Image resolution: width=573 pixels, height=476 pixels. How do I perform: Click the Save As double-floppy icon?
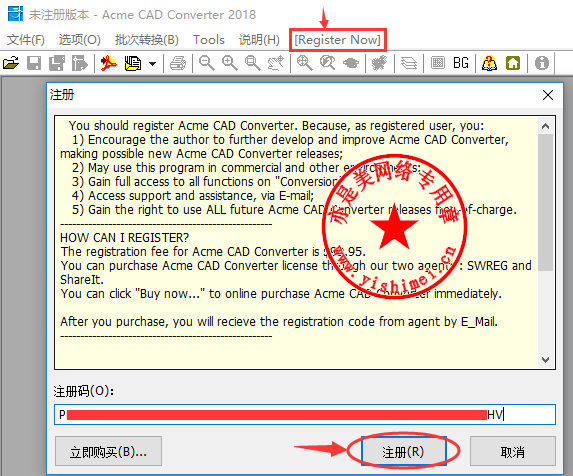[57, 63]
